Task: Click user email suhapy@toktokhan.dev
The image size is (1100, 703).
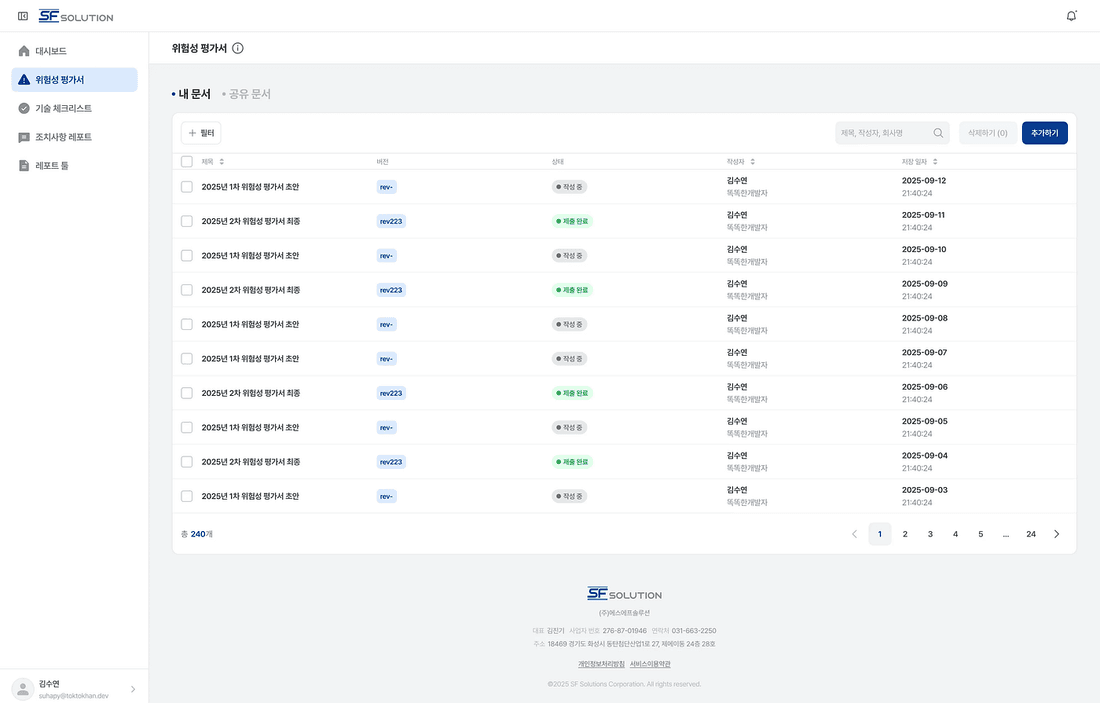Action: coord(74,696)
